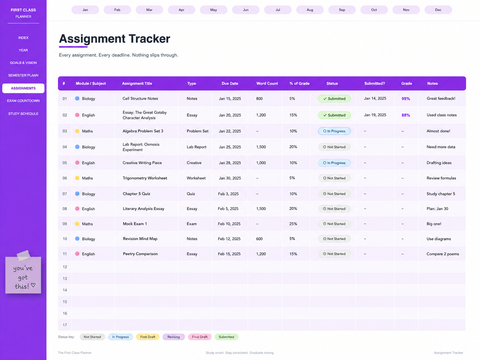Click In Progress status for Algebra Problem Set 3

[x=334, y=131]
